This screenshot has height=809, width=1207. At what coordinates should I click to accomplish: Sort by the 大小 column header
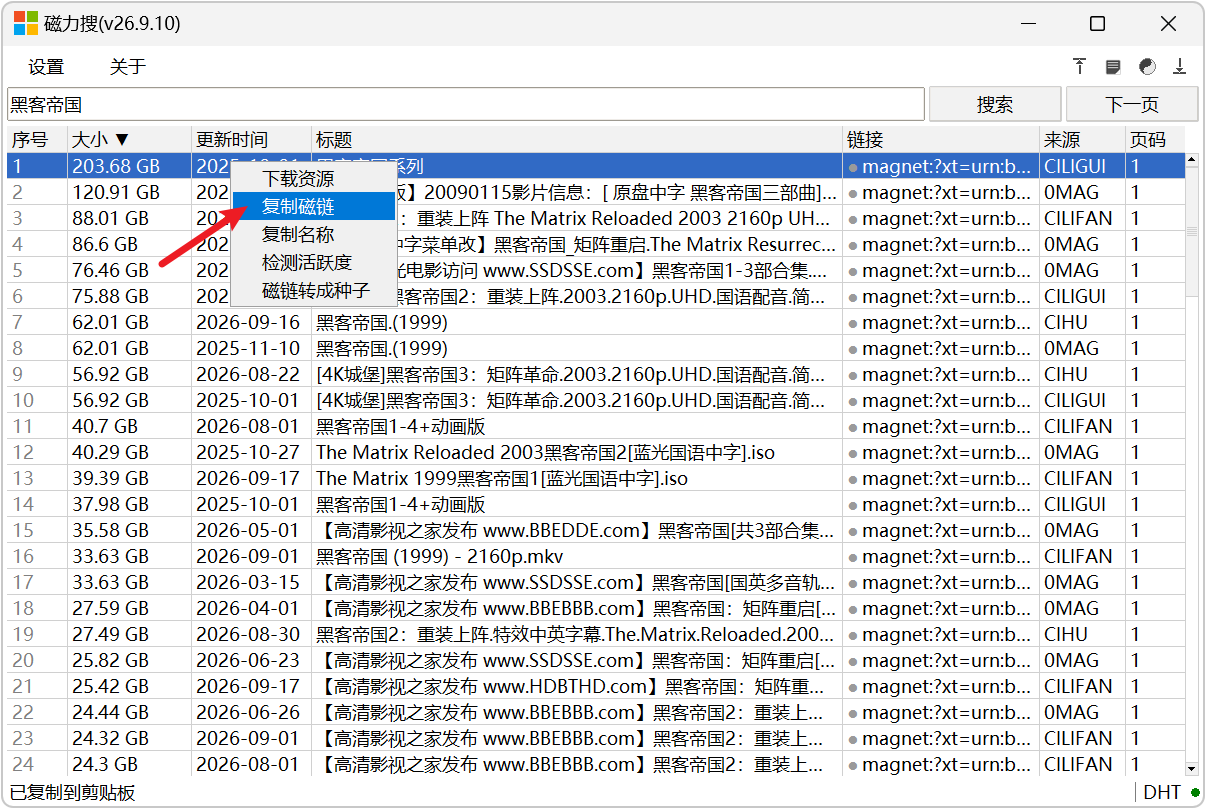coord(129,140)
